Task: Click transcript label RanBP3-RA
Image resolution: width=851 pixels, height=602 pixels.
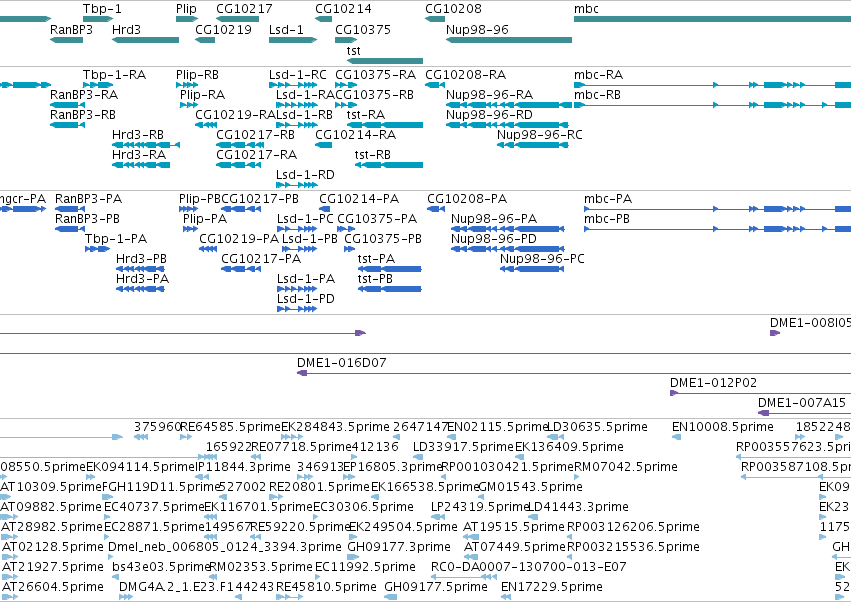Action: pos(84,94)
